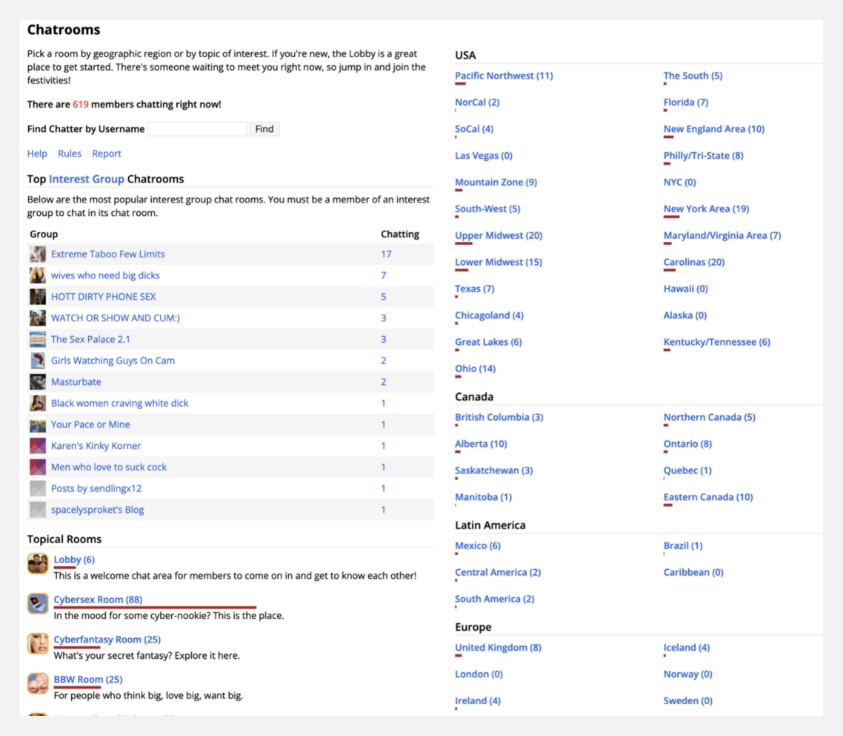
Task: Open the Help link
Action: 37,154
